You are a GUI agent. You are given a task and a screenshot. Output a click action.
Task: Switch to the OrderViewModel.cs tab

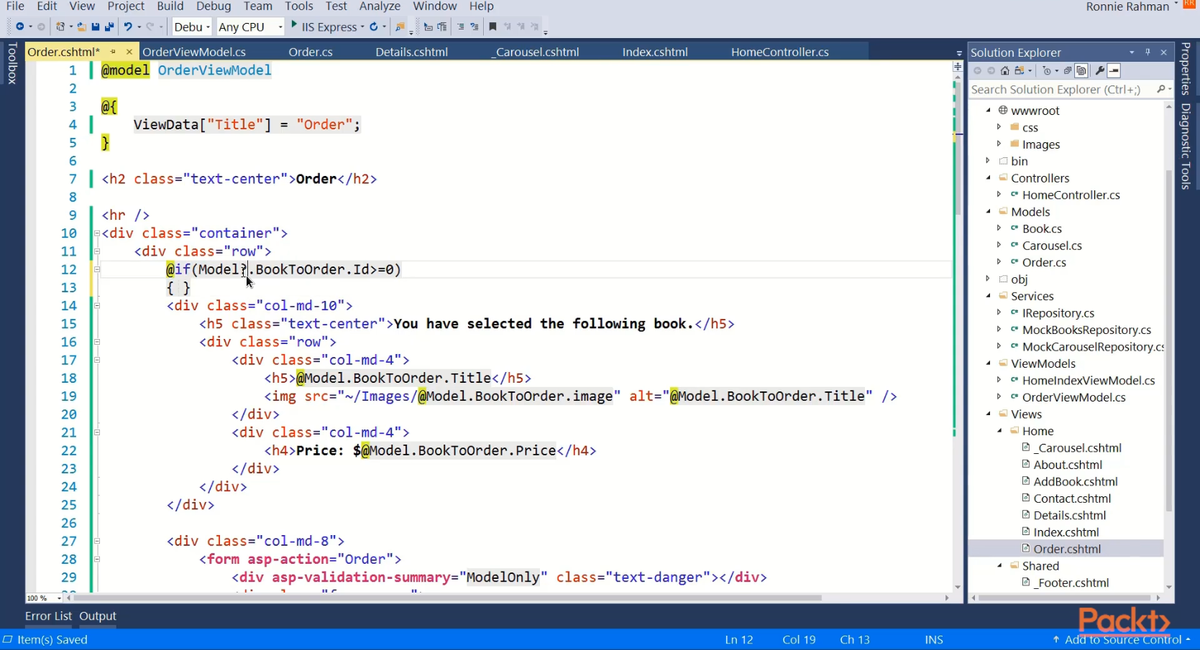click(194, 52)
